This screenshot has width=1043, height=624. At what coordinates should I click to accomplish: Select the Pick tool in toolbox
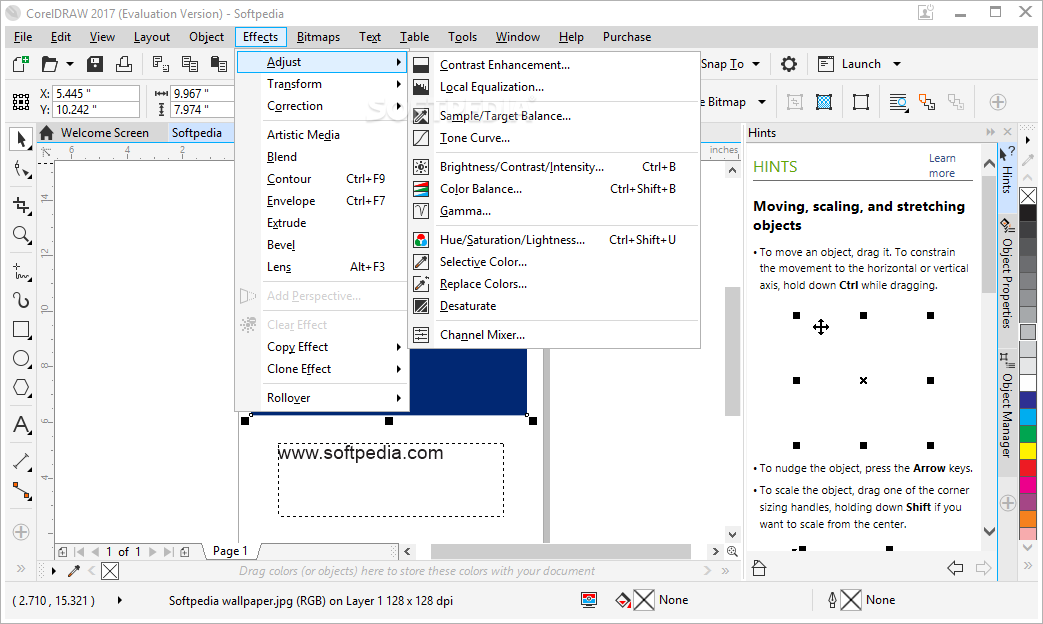(21, 139)
